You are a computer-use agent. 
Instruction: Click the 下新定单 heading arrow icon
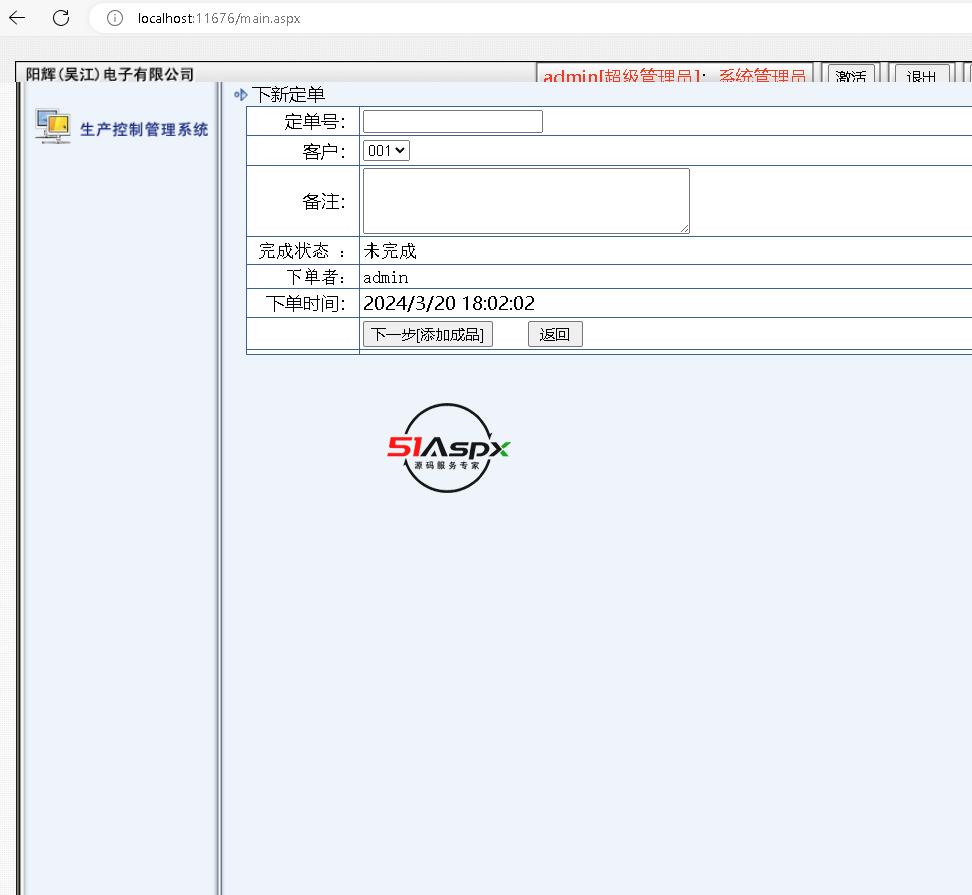pos(241,95)
